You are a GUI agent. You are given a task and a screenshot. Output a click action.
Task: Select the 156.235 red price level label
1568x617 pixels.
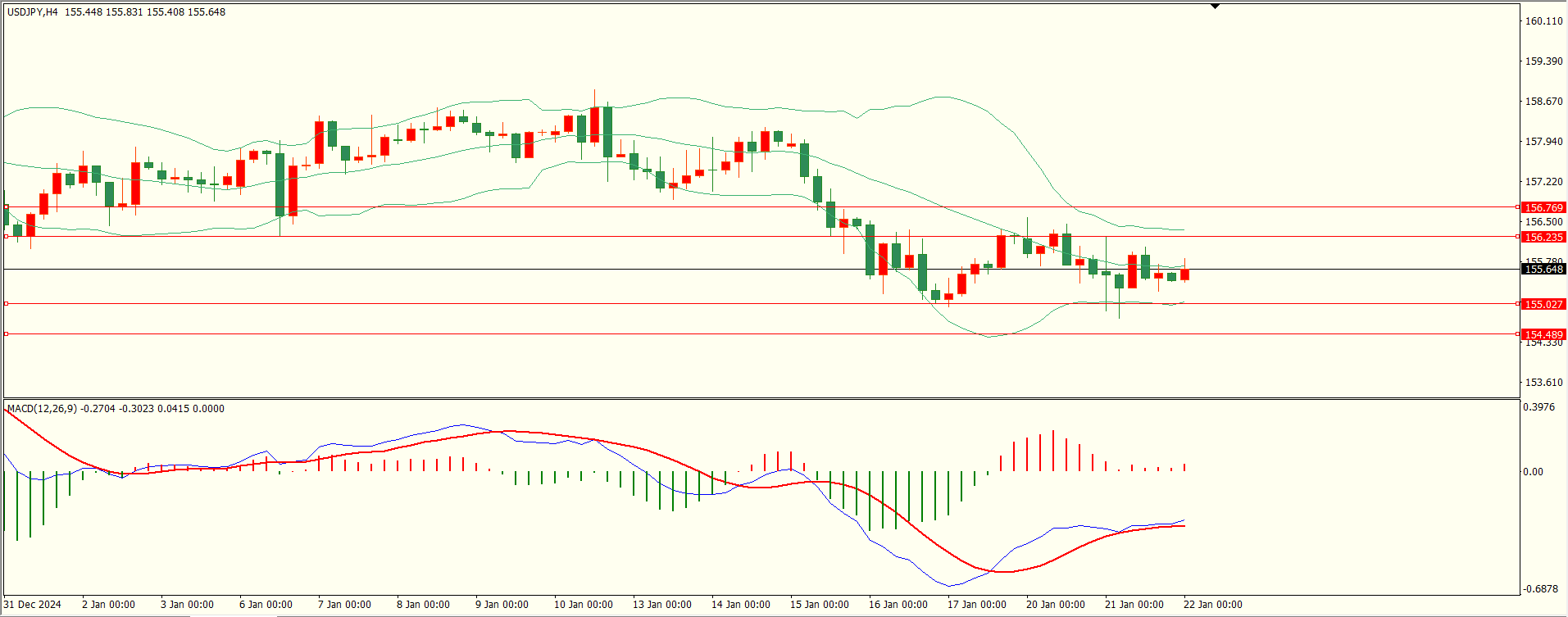1543,237
